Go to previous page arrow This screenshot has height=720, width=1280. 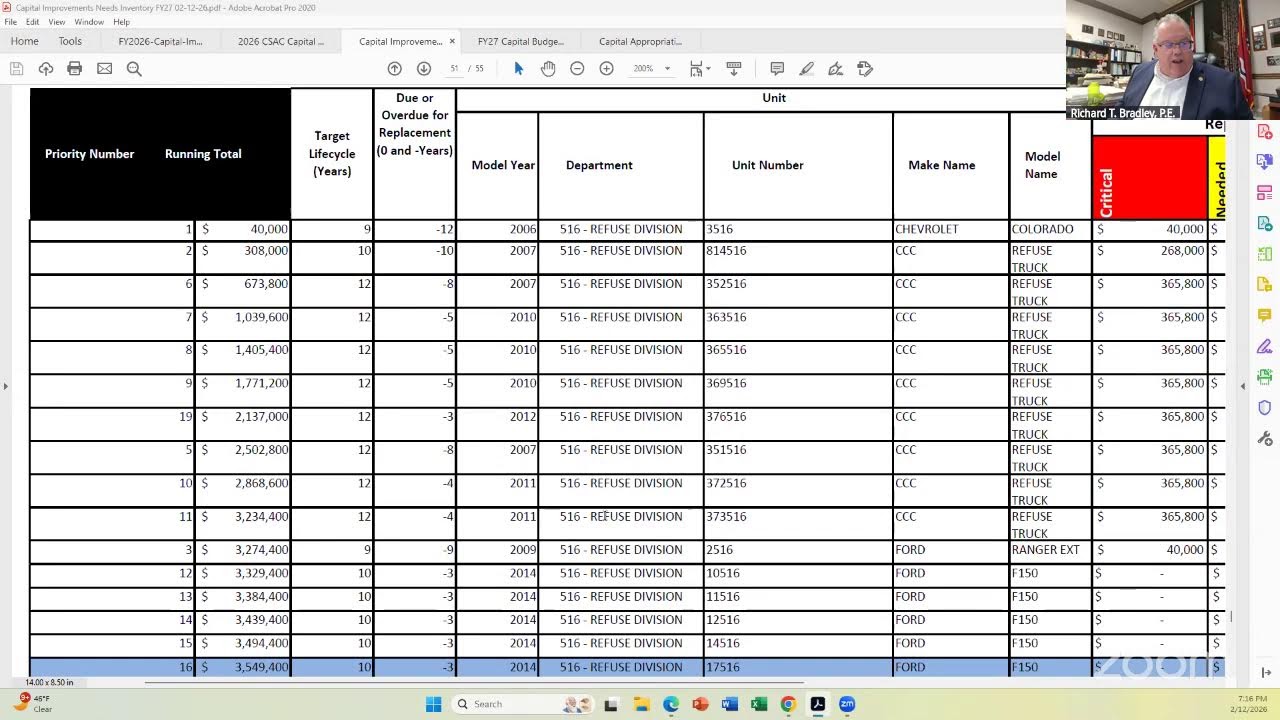(394, 69)
